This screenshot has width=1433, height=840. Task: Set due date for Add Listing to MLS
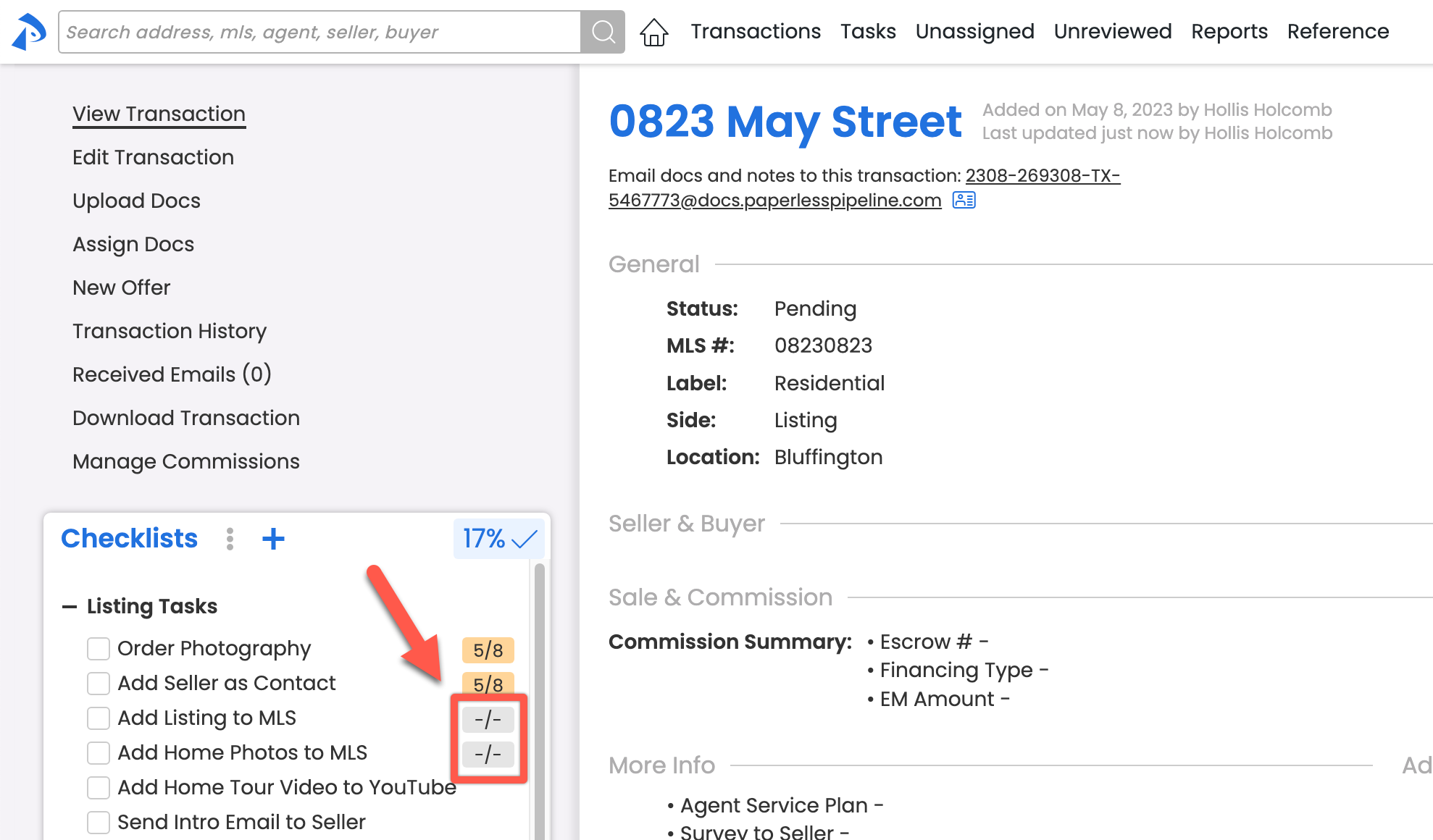pos(488,720)
